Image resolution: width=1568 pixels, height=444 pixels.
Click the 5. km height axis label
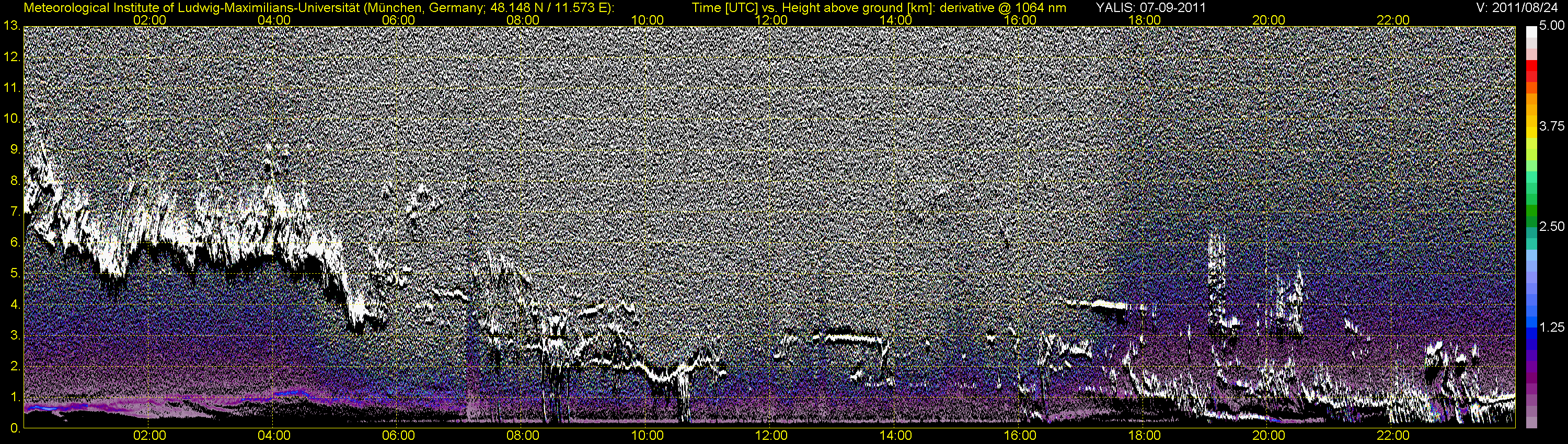click(x=16, y=274)
